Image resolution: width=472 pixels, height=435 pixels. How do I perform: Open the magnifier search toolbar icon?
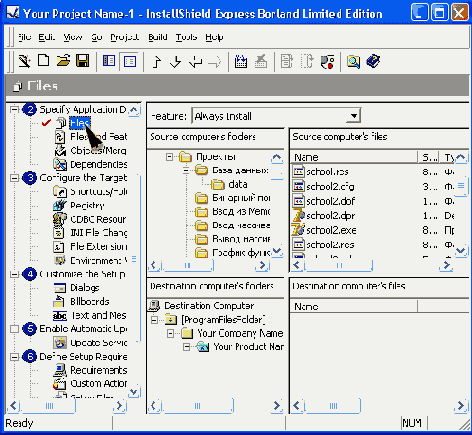pos(353,62)
